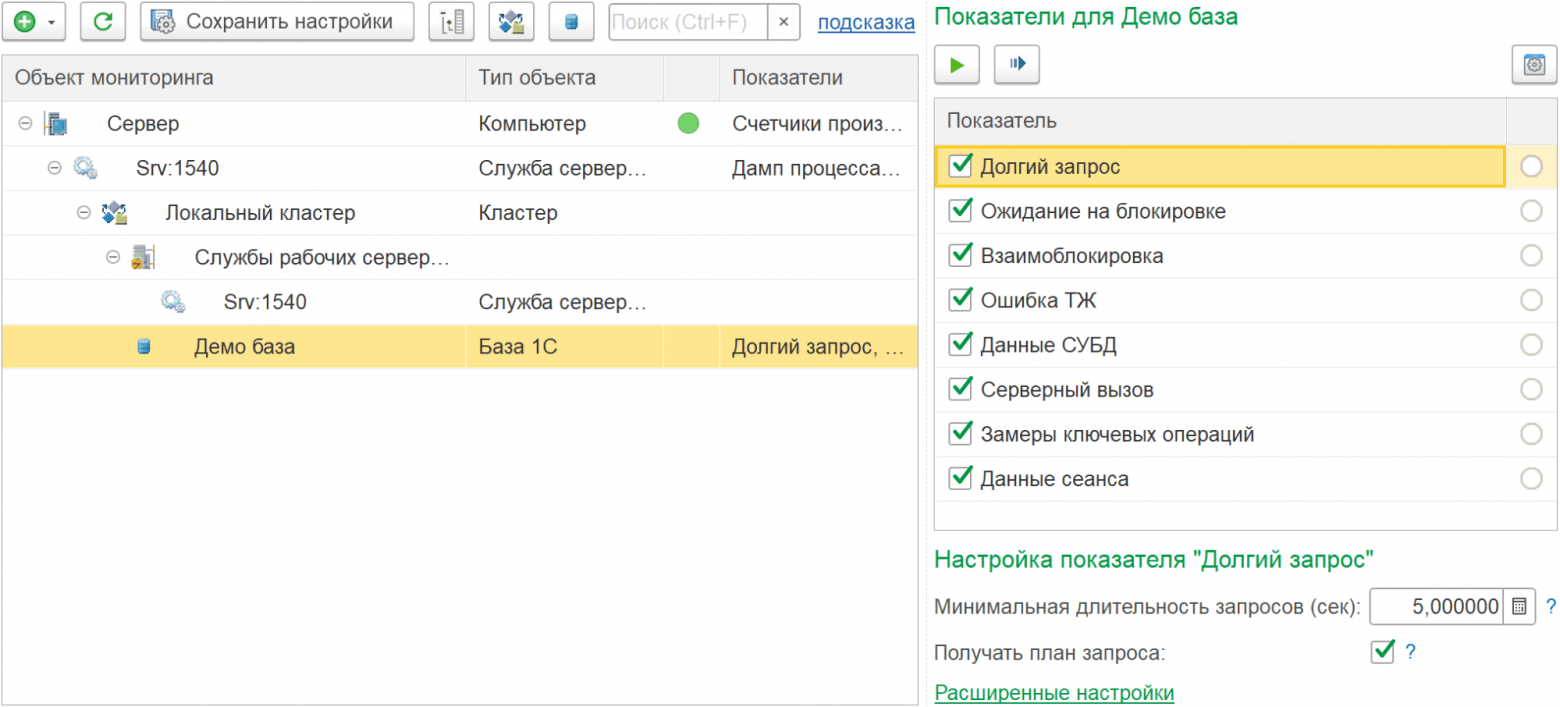This screenshot has width=1560, height=707.
Task: Click the green refresh icon in toolbar
Action: point(103,22)
